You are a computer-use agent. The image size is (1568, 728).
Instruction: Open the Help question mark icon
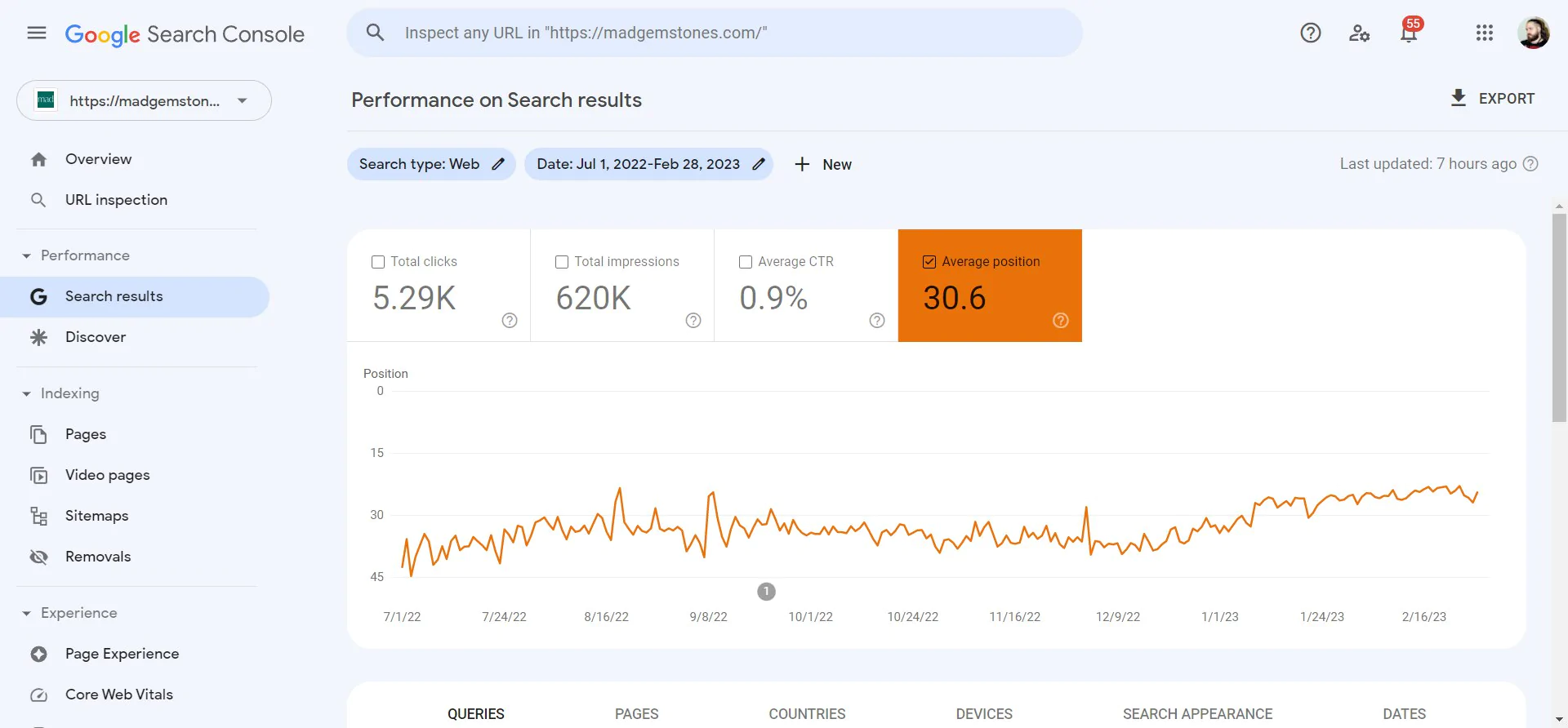1310,33
